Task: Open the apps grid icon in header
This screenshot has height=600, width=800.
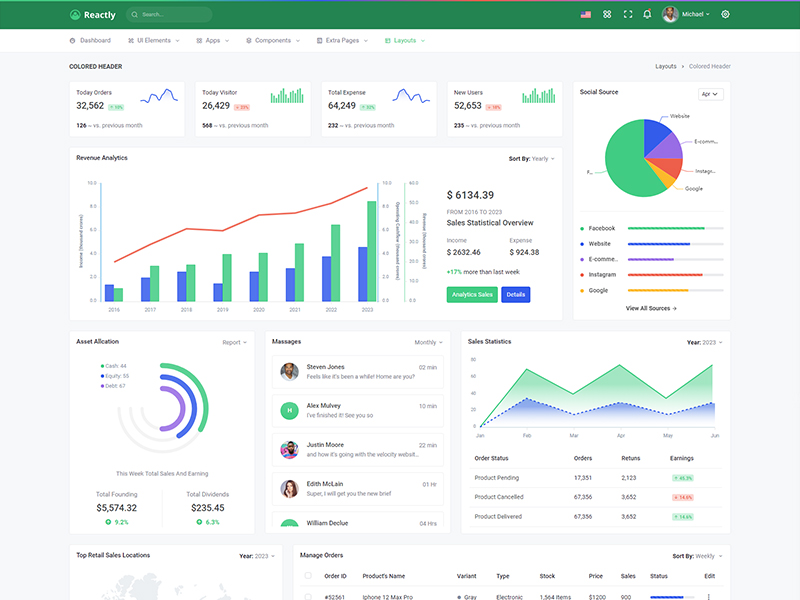Action: (607, 14)
